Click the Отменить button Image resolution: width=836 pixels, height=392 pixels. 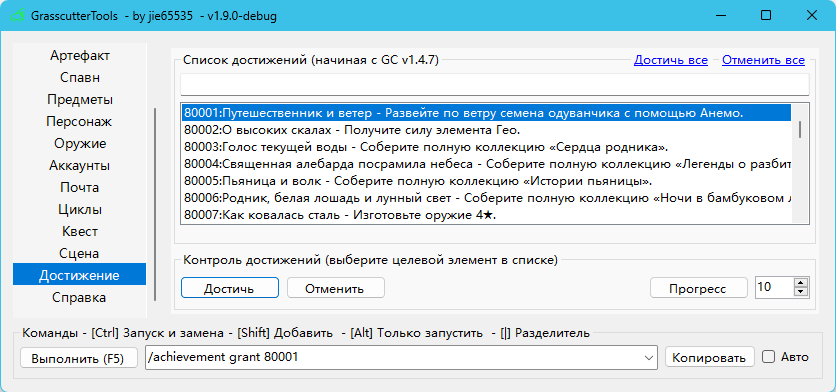[336, 288]
